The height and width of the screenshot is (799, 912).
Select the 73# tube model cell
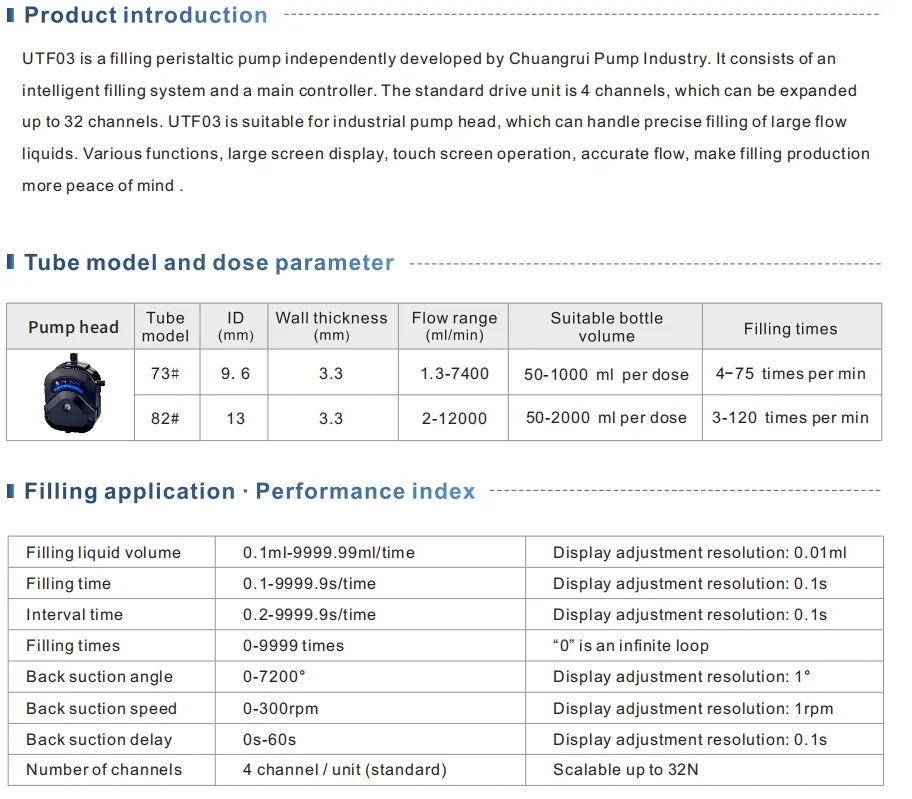click(165, 373)
